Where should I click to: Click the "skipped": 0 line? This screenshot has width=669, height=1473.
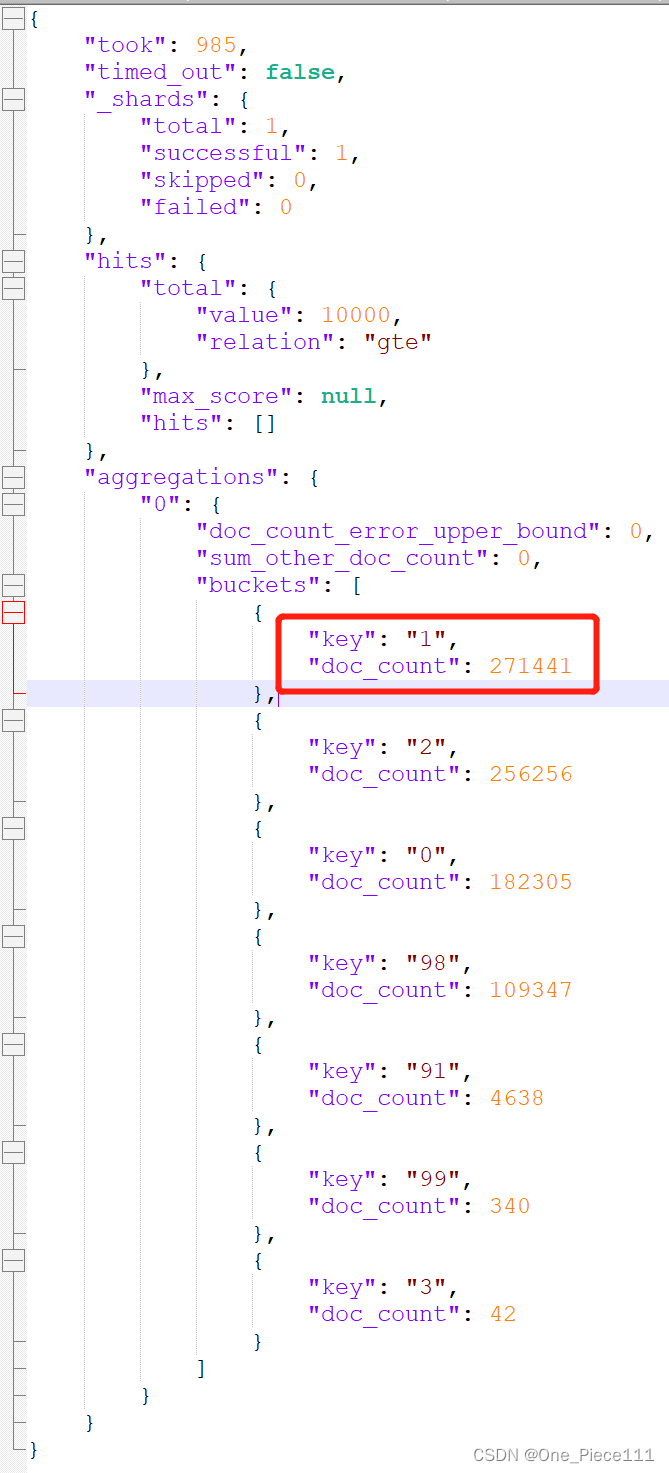tap(229, 180)
